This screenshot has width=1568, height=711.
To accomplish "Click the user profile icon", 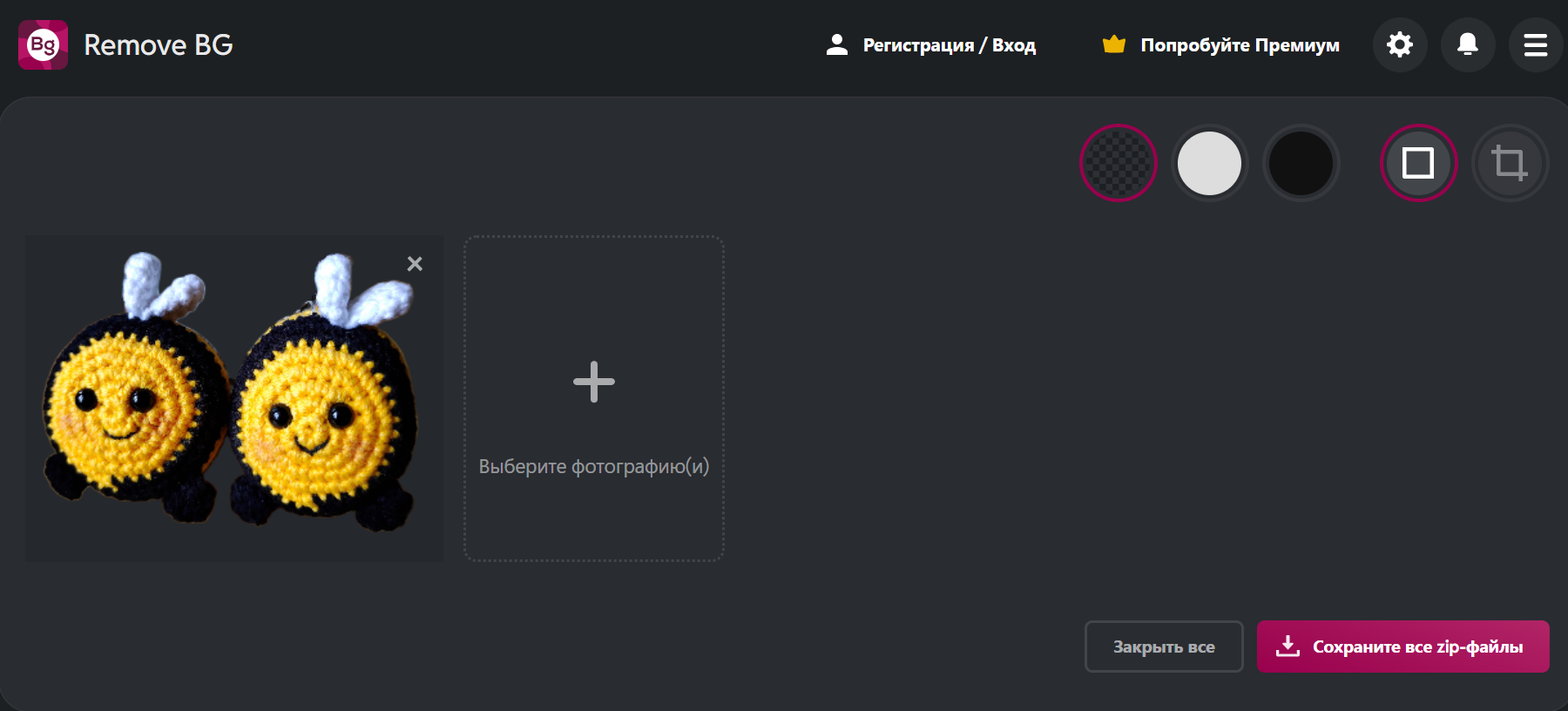I will pyautogui.click(x=837, y=44).
